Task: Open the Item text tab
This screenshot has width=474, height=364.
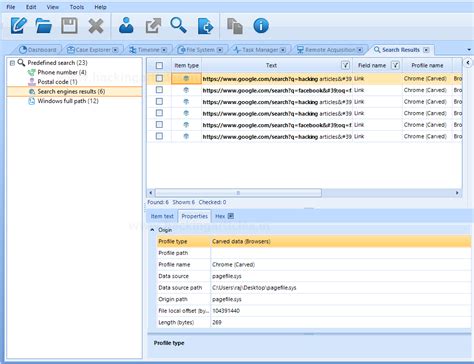Action: [162, 216]
